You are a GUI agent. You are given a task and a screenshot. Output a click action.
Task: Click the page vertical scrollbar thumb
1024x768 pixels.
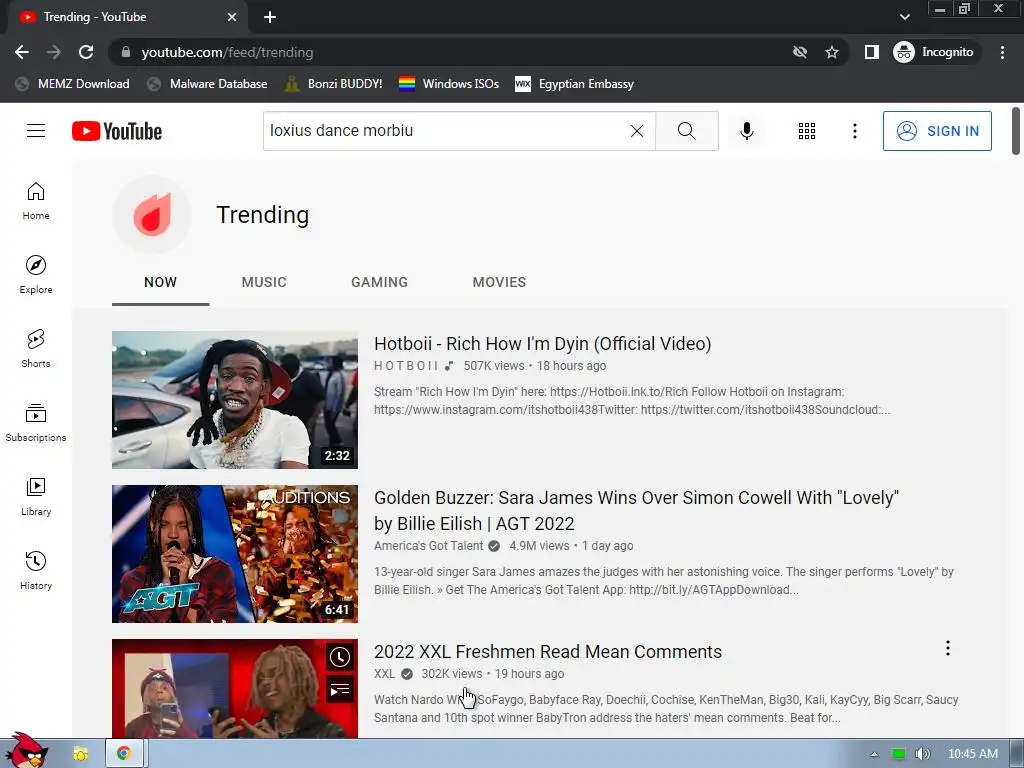1016,131
